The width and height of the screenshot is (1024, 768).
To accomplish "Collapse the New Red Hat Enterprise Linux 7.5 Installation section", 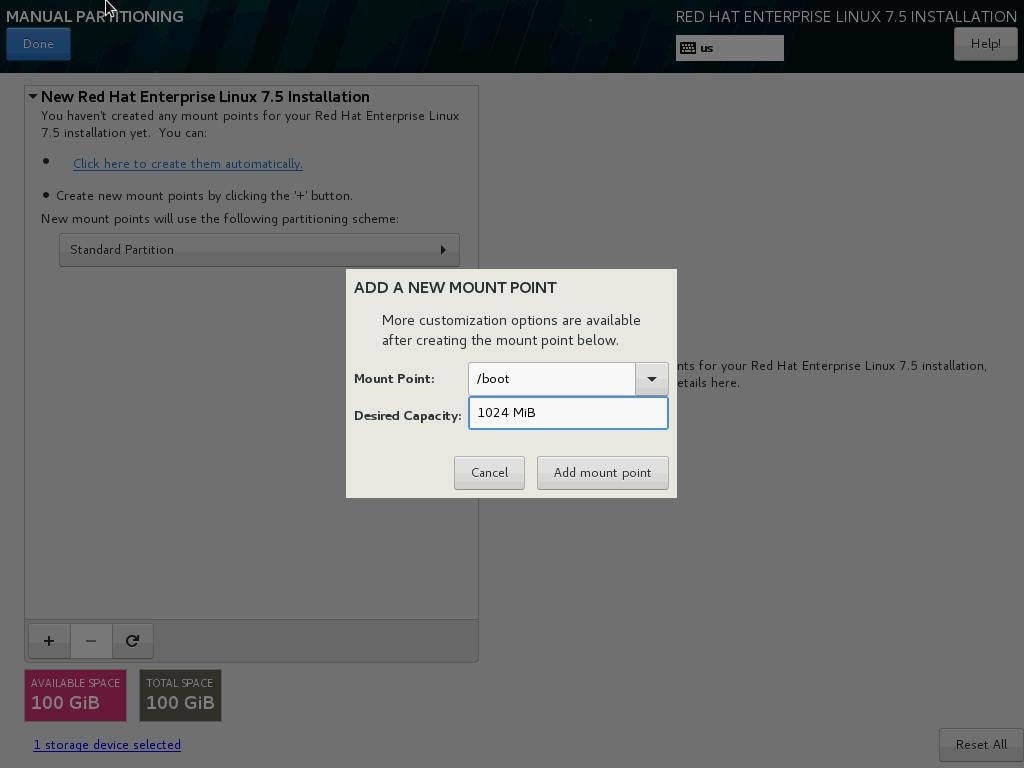I will 33,97.
